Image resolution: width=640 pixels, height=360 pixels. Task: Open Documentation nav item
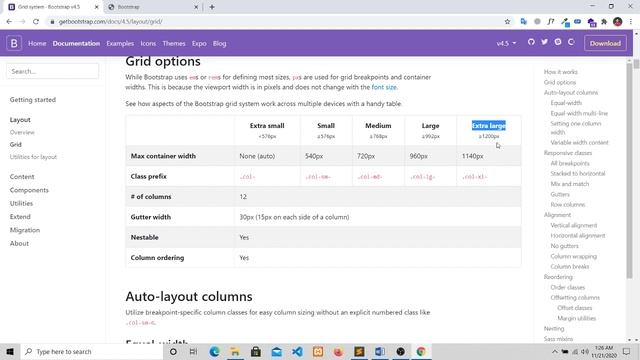pos(76,43)
